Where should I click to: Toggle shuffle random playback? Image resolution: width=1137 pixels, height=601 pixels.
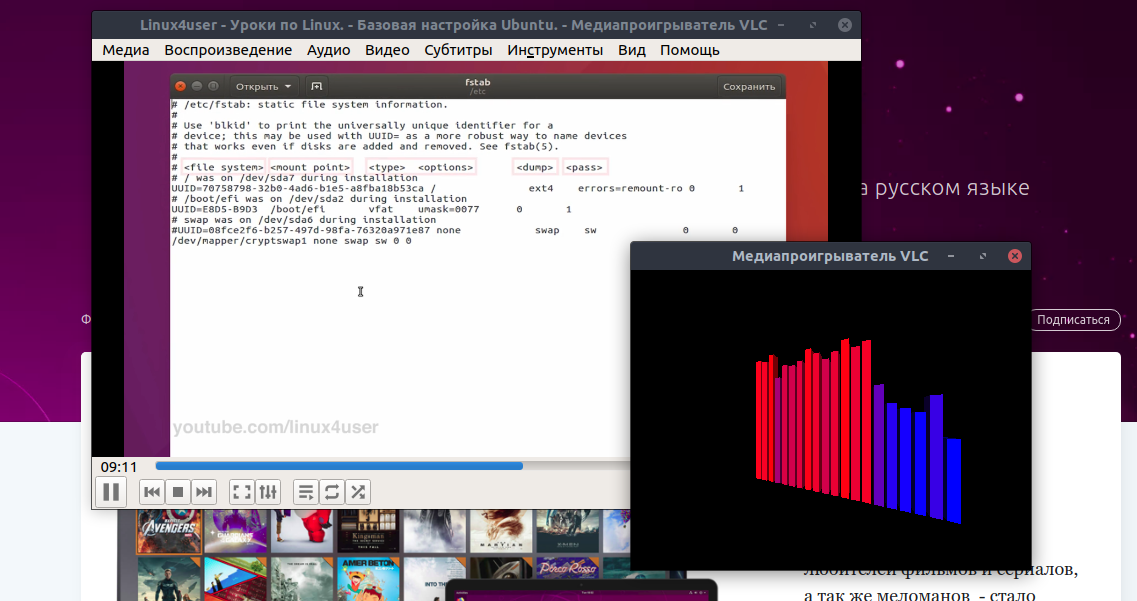tap(358, 491)
